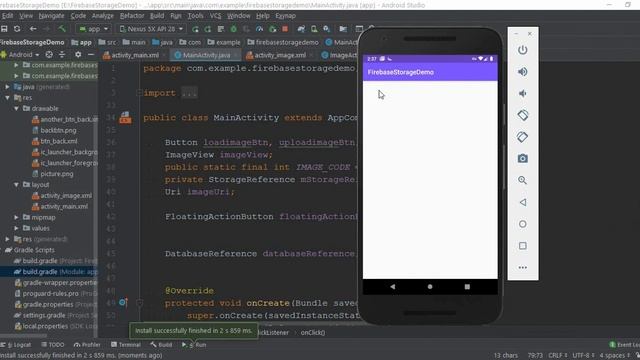The height and width of the screenshot is (360, 640).
Task: Open the Navigate menu
Action: [51, 16]
